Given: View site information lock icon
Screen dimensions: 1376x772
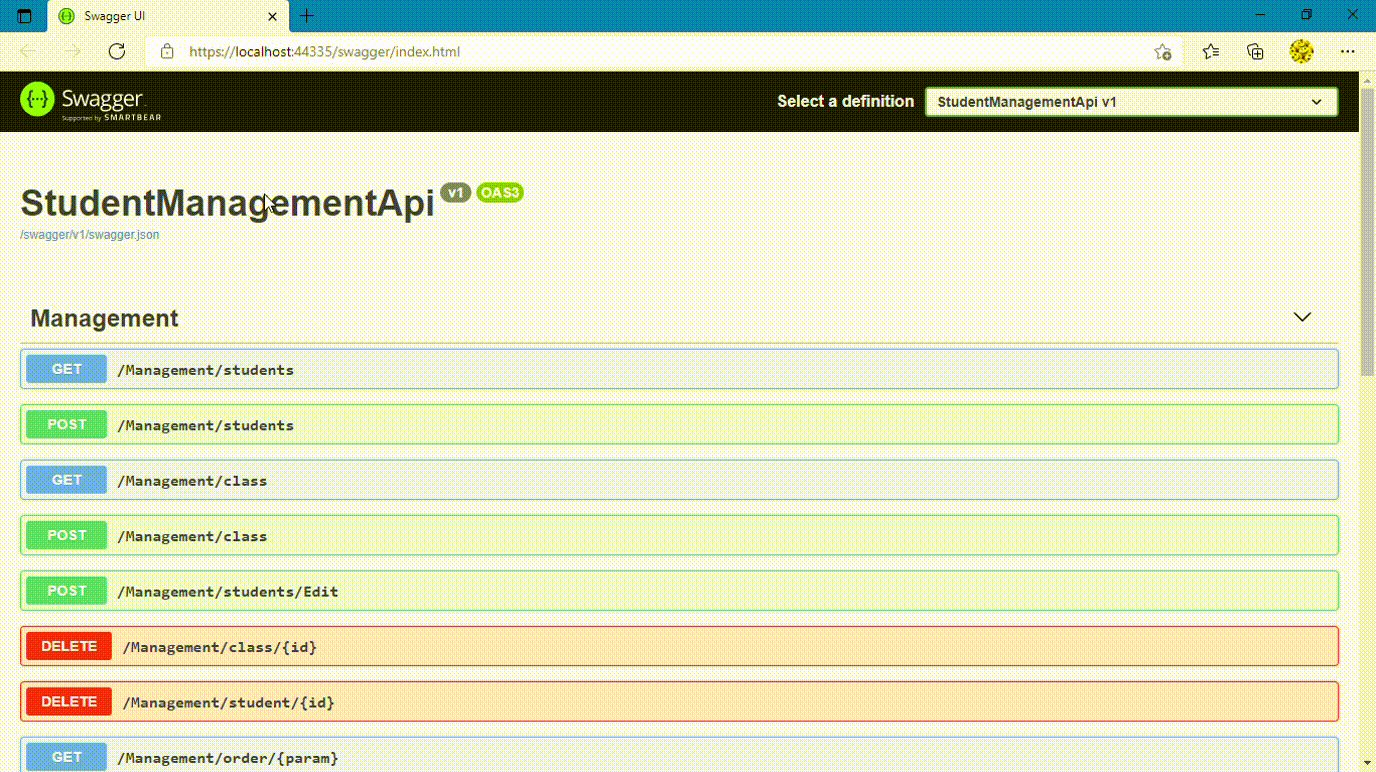Looking at the screenshot, I should pyautogui.click(x=167, y=51).
